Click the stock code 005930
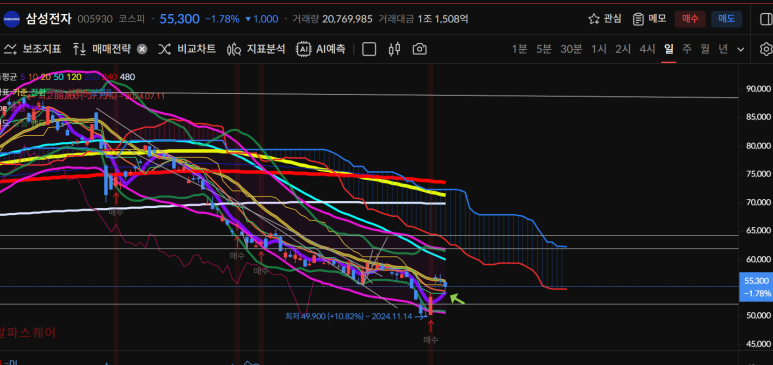 [95, 19]
